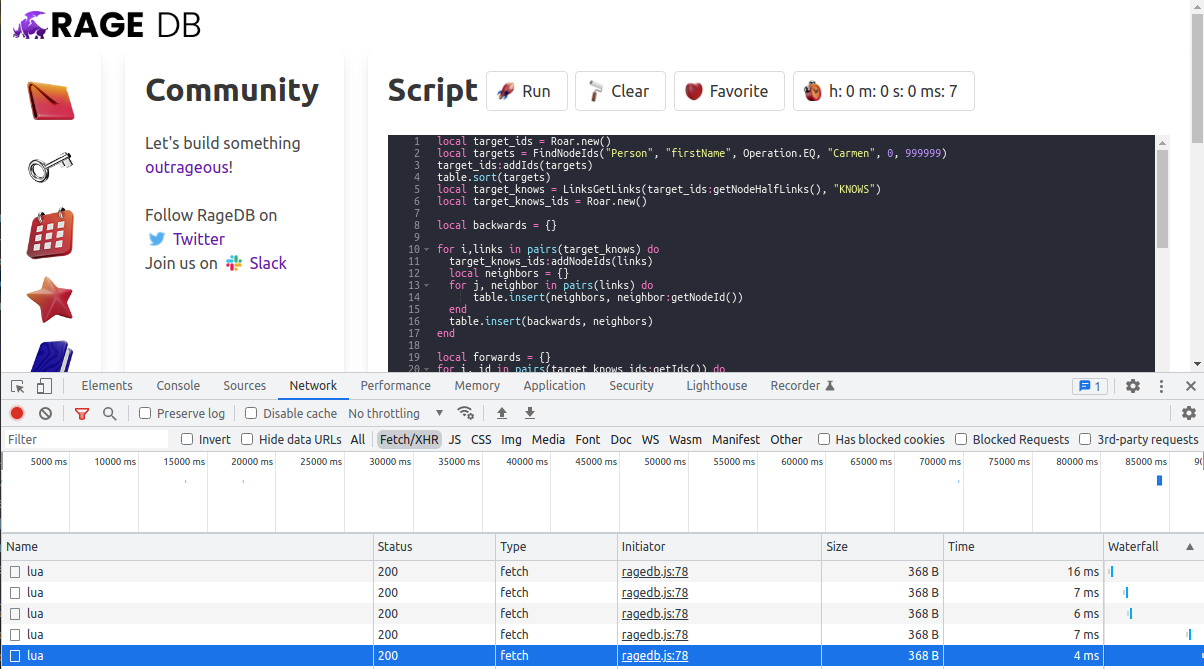Open the Lighthouse tab
The image size is (1204, 669).
[716, 386]
